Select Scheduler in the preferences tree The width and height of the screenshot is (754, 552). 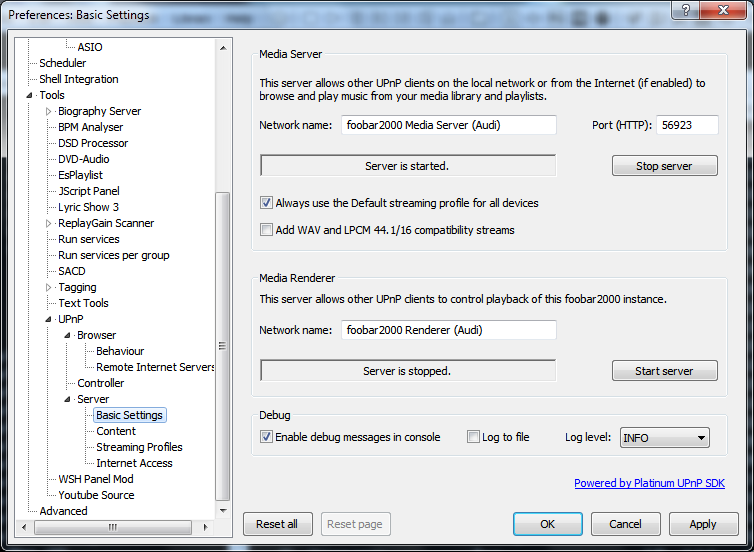point(63,63)
